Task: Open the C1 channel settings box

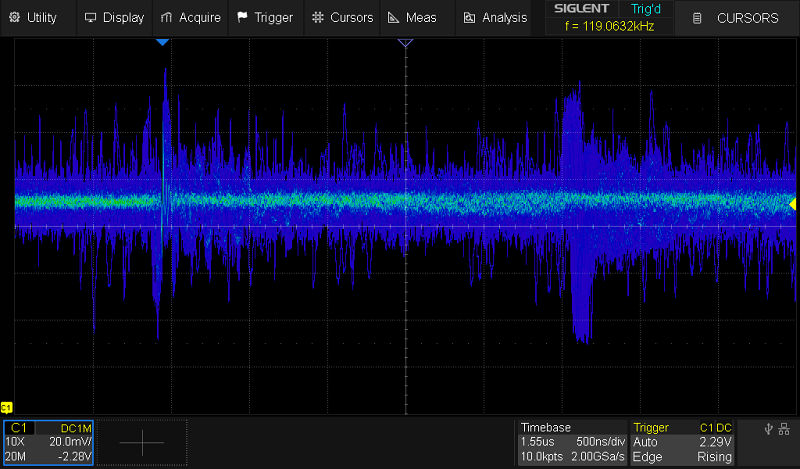Action: coord(48,441)
